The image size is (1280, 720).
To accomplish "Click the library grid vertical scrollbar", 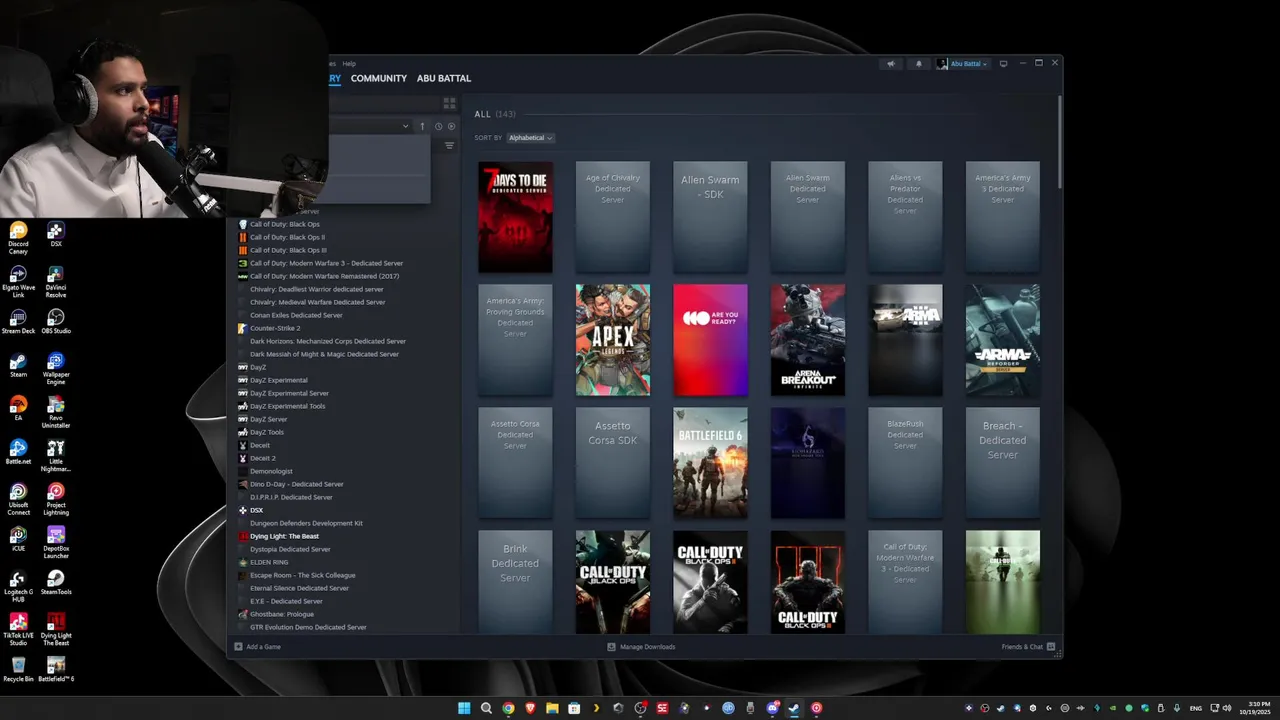I will pos(1059,140).
